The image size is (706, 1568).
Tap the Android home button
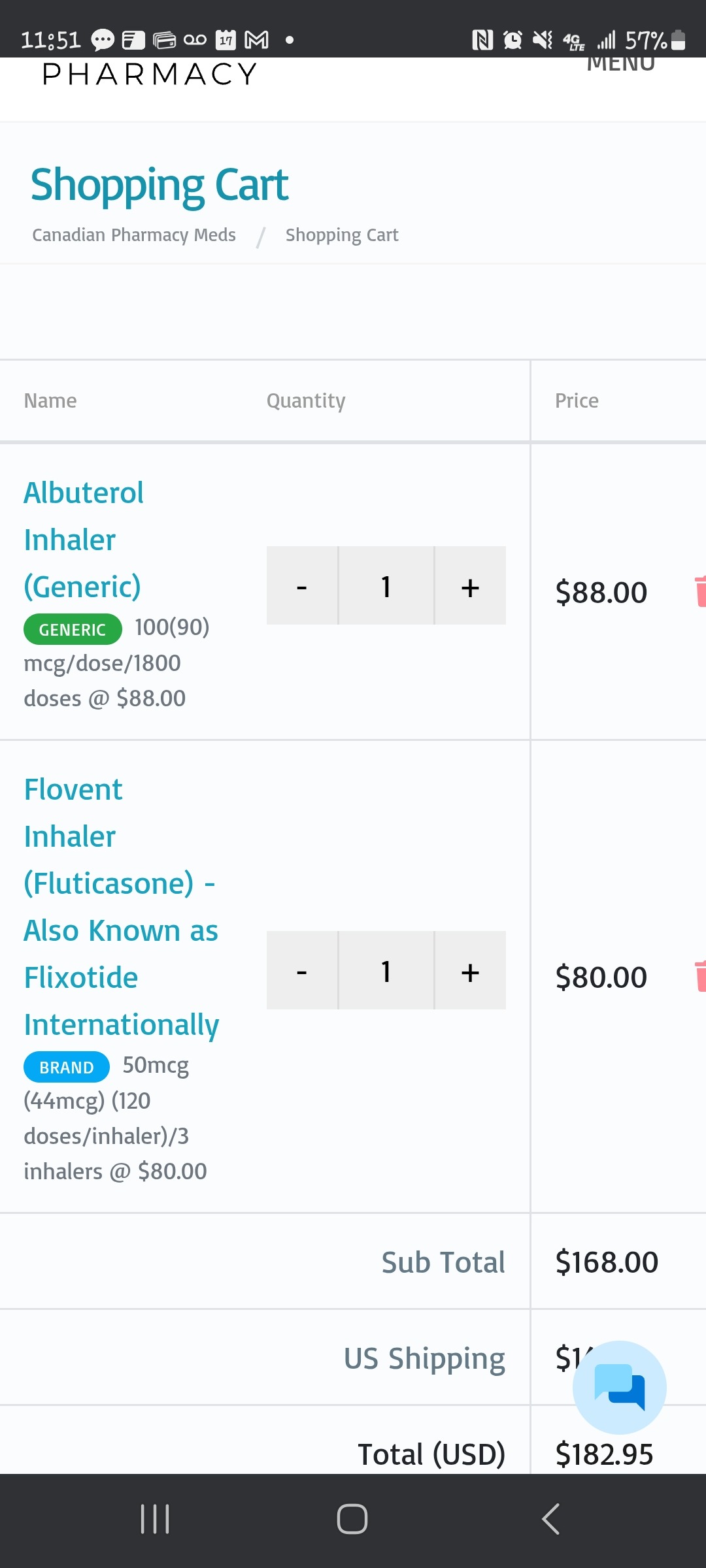click(x=352, y=1519)
